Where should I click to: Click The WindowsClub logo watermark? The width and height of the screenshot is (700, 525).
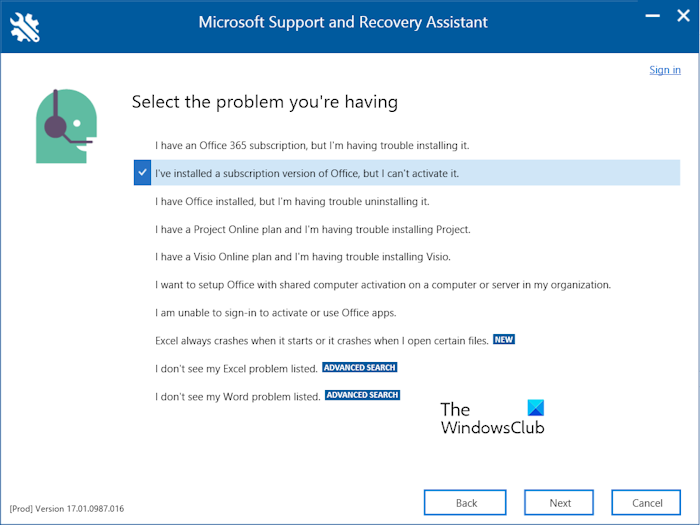[x=493, y=417]
